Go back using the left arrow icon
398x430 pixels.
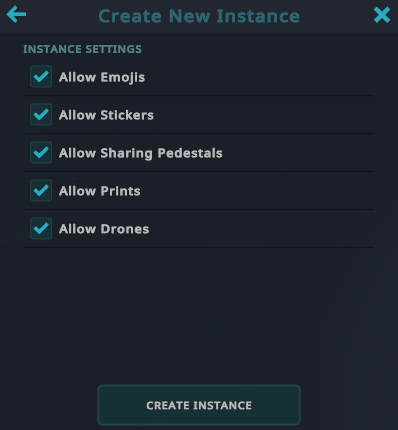[16, 14]
